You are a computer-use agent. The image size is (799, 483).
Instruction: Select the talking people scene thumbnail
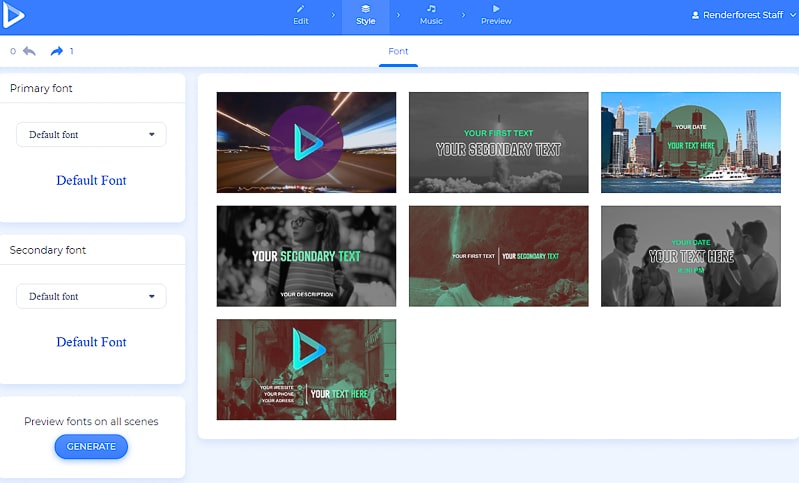[x=690, y=256]
